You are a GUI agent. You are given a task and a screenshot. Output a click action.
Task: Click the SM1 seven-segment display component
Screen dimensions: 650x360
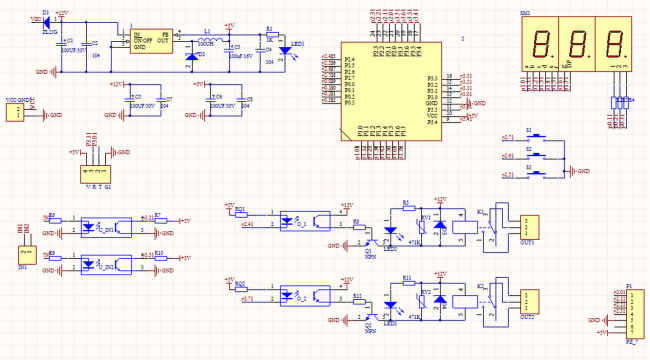(x=577, y=44)
